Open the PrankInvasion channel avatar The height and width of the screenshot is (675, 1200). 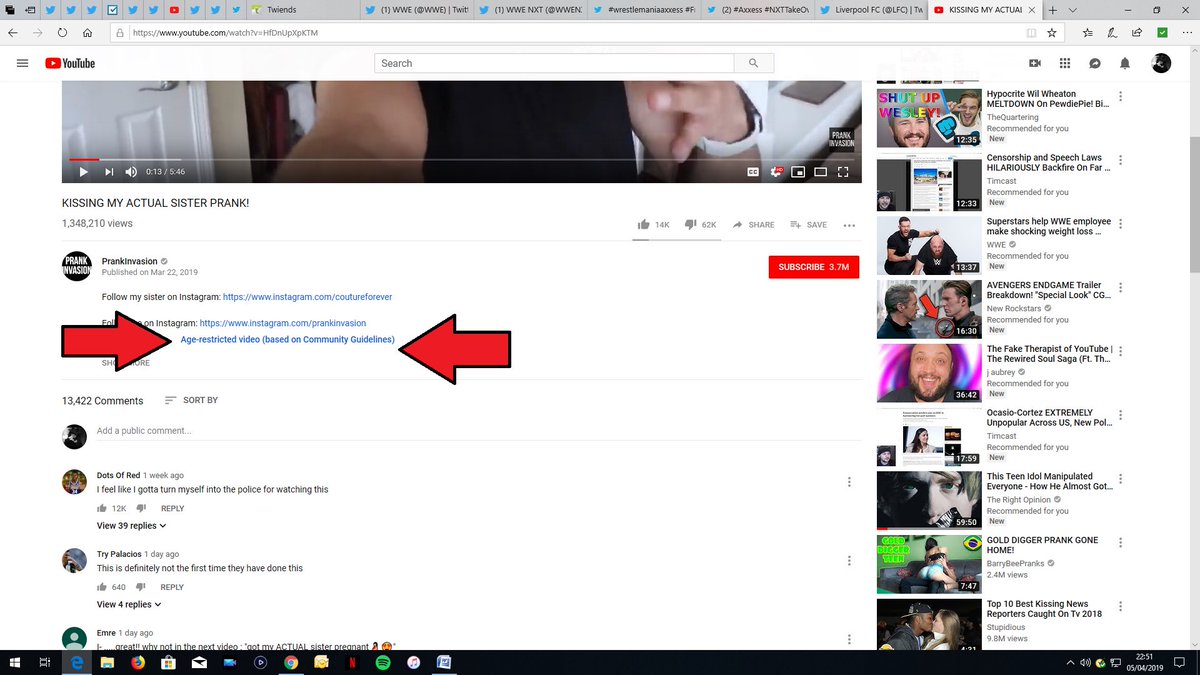click(78, 267)
